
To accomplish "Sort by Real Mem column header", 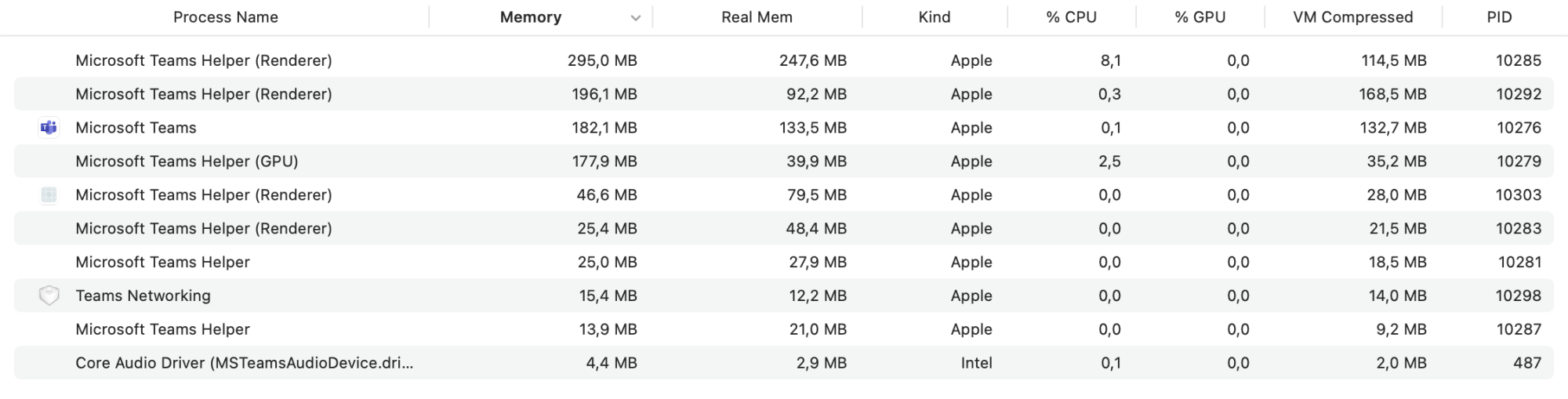I will click(757, 17).
